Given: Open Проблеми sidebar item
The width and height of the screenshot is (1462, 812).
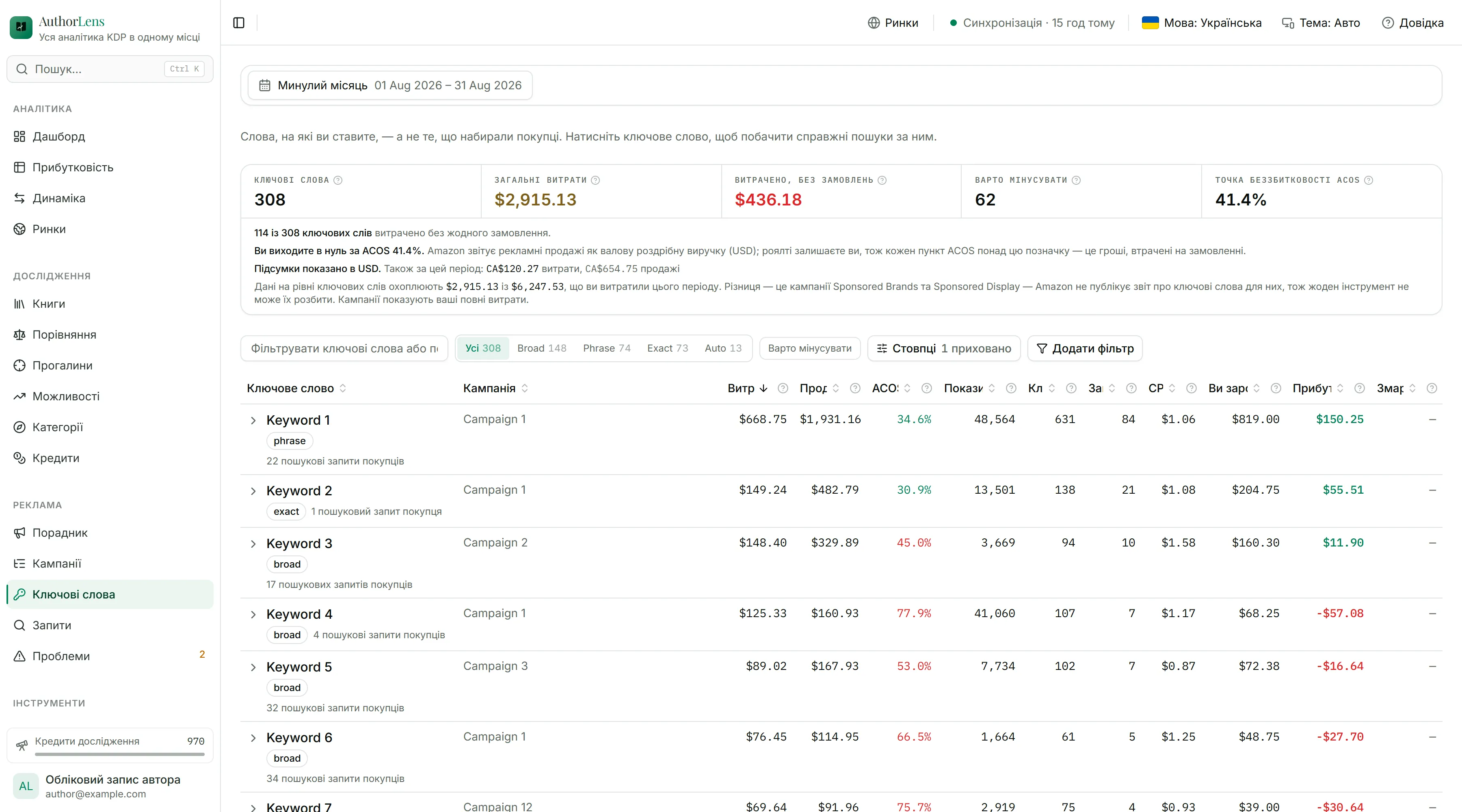Looking at the screenshot, I should point(110,656).
